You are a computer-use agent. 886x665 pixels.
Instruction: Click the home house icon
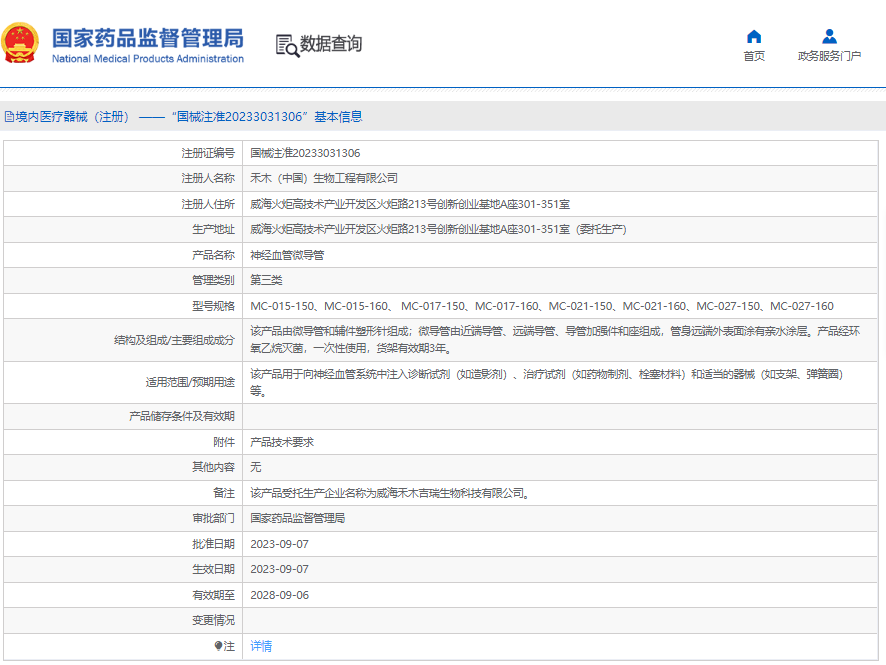754,37
